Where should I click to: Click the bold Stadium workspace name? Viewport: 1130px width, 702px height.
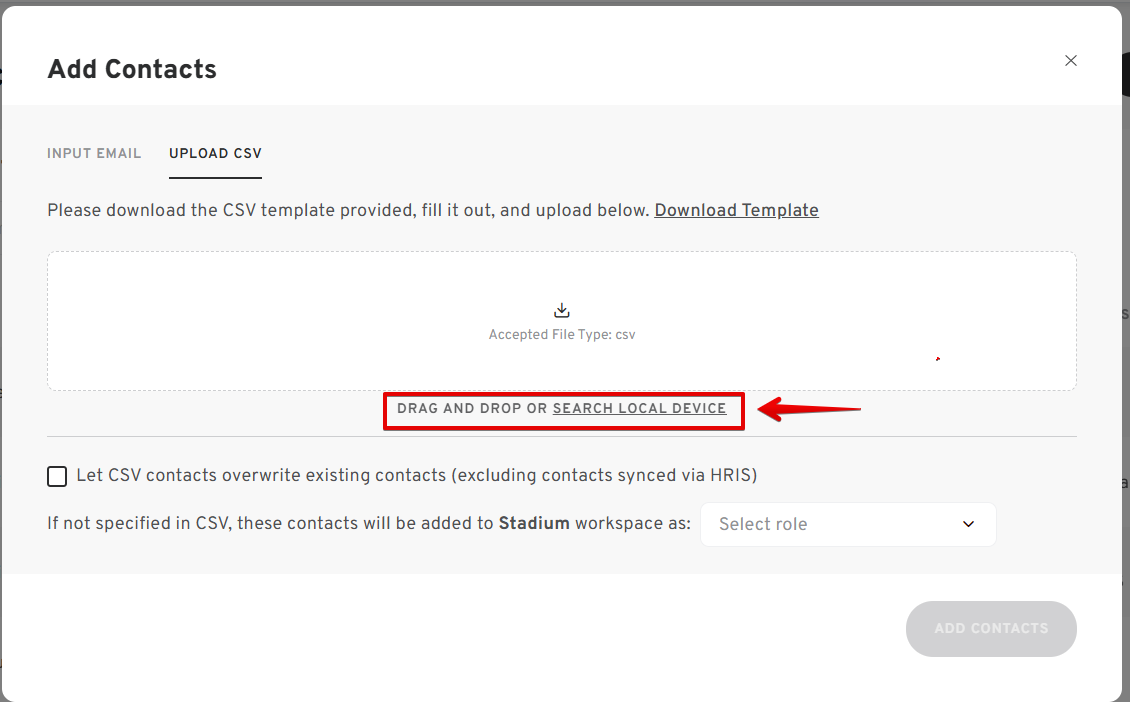534,523
